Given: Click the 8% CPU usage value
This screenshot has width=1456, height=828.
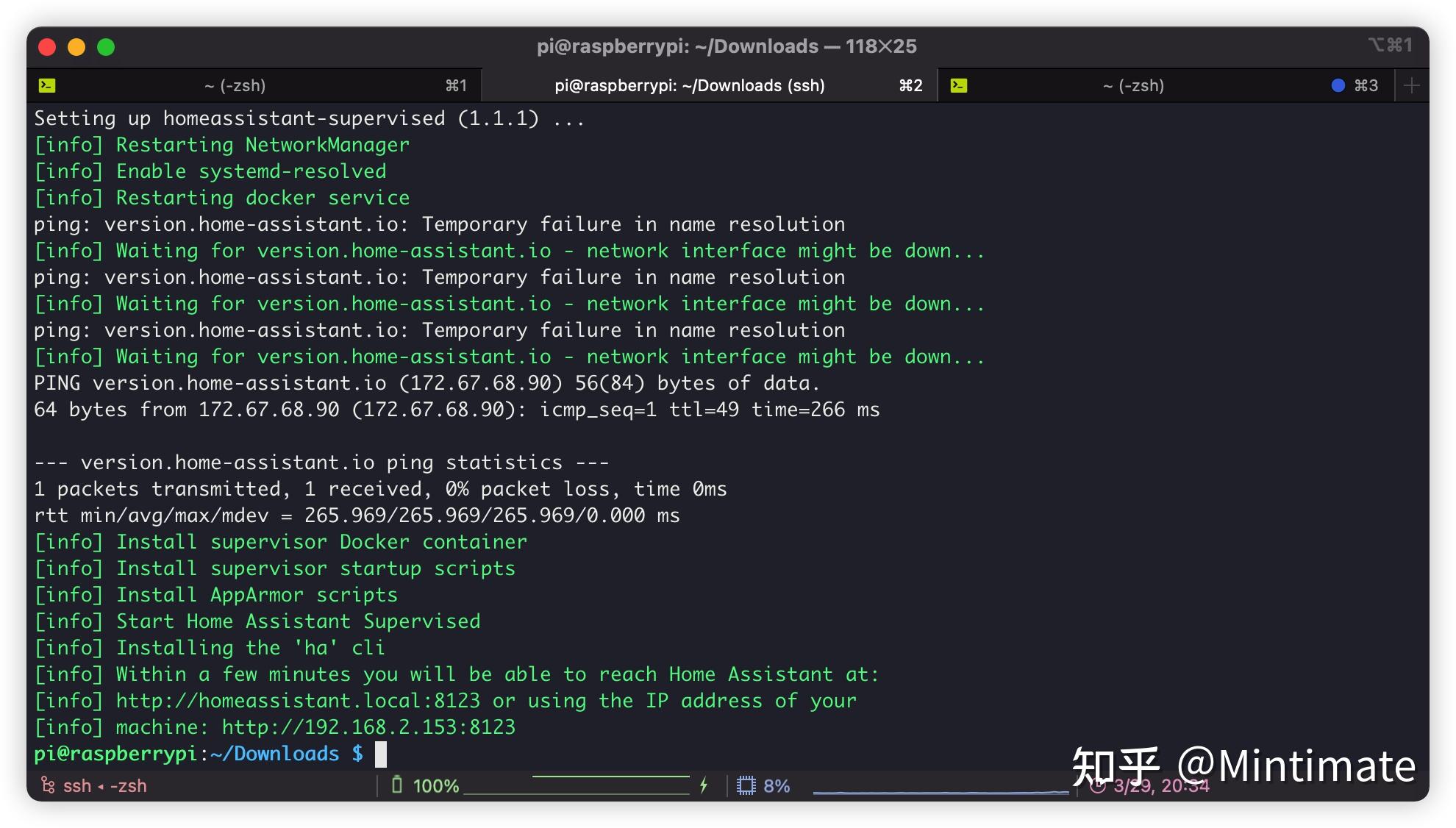Looking at the screenshot, I should click(x=777, y=786).
